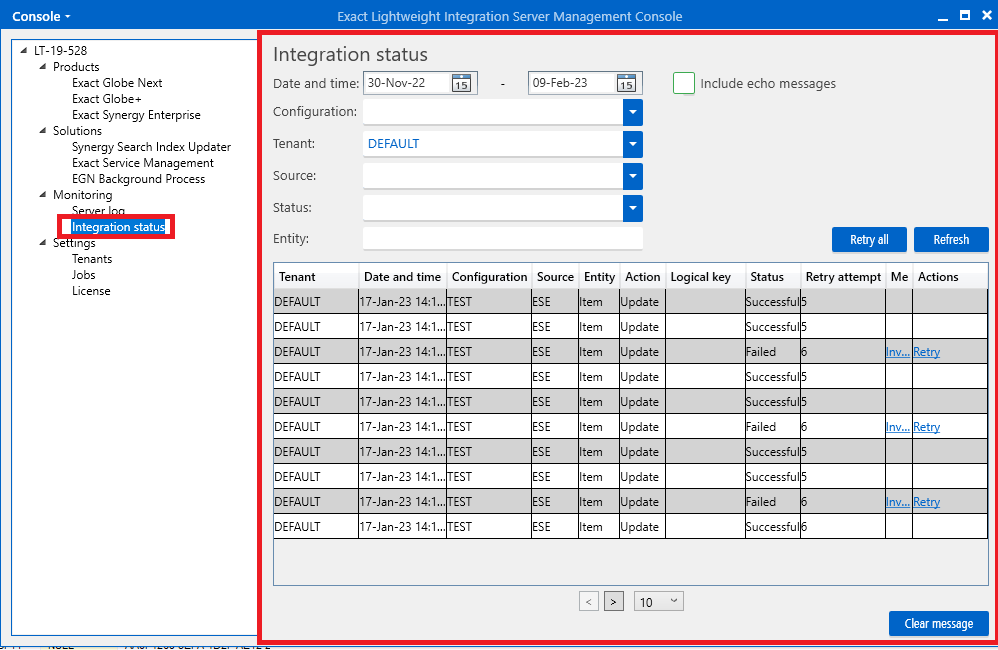Open the Configuration dropdown
The image size is (998, 650).
(x=633, y=112)
